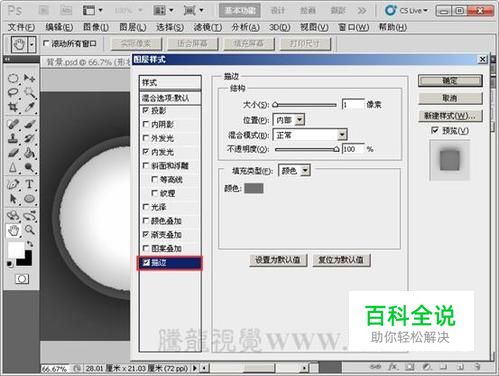Open the tool preset picker arrow
The image size is (499, 376).
(x=32, y=44)
